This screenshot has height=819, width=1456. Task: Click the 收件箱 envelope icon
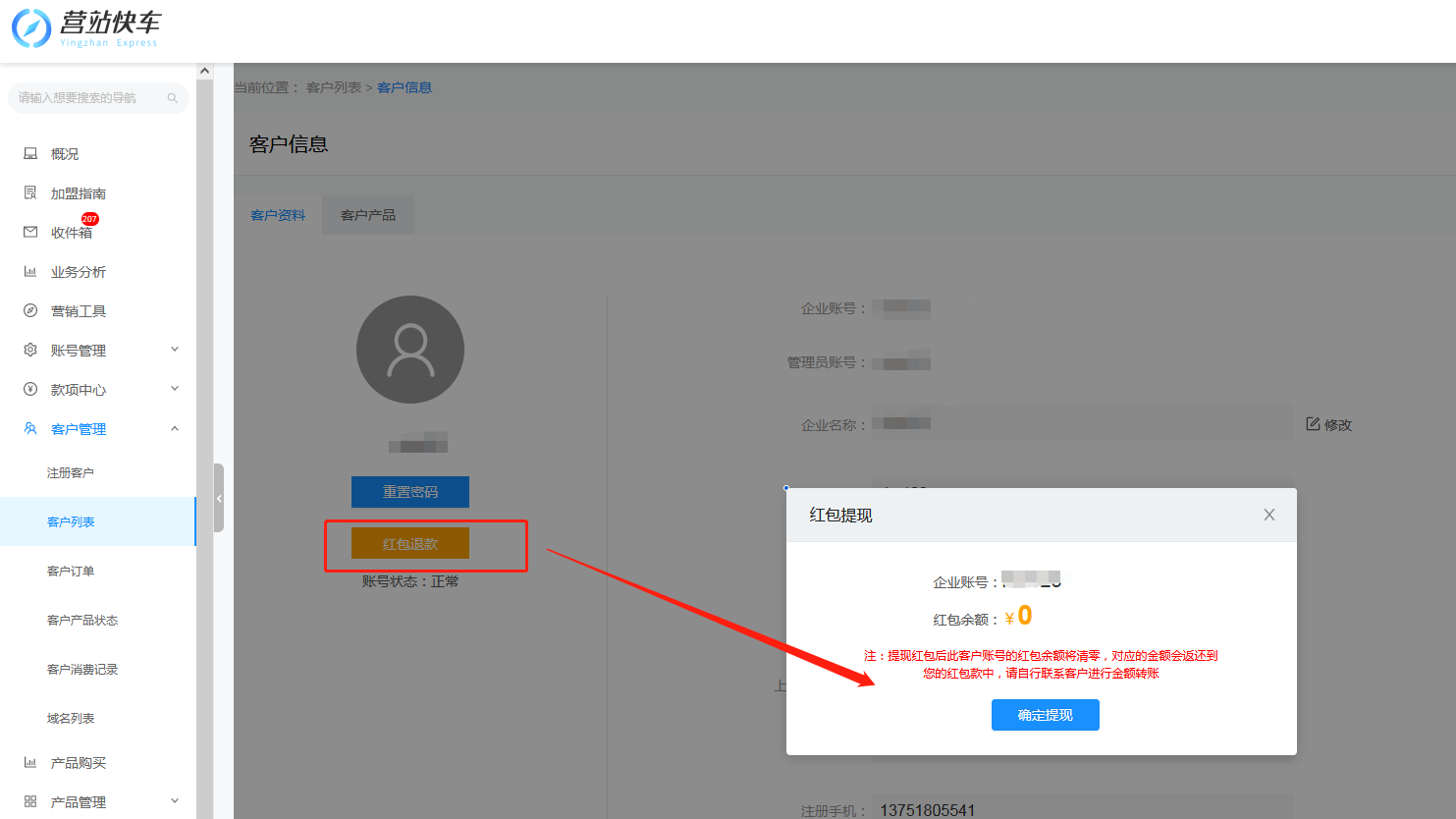pyautogui.click(x=30, y=233)
